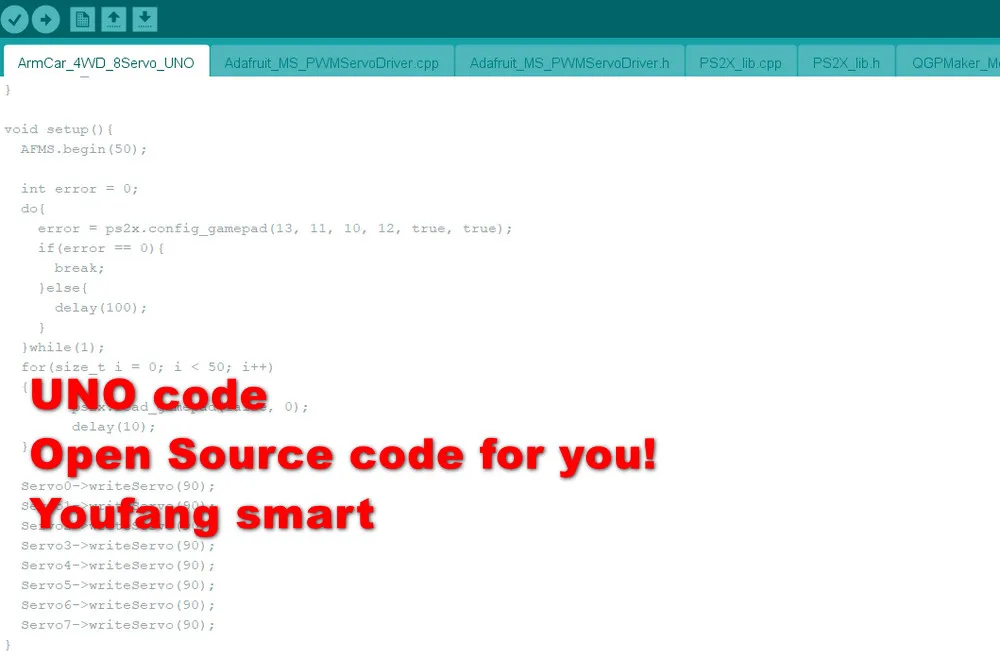This screenshot has width=1000, height=659.
Task: Click the '}while(1);' line
Action: click(62, 347)
